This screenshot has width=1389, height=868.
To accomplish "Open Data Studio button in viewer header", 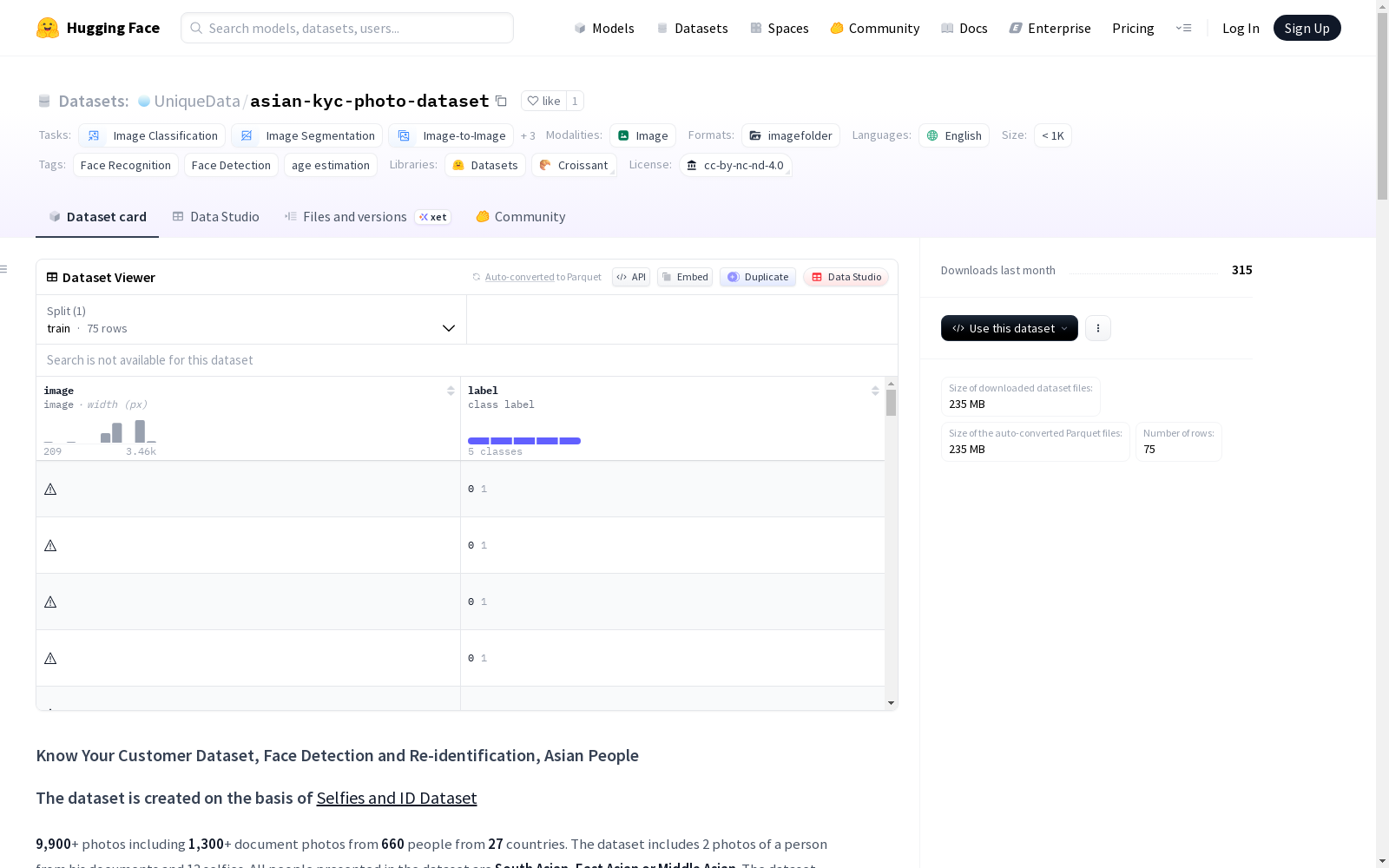I will (x=846, y=277).
